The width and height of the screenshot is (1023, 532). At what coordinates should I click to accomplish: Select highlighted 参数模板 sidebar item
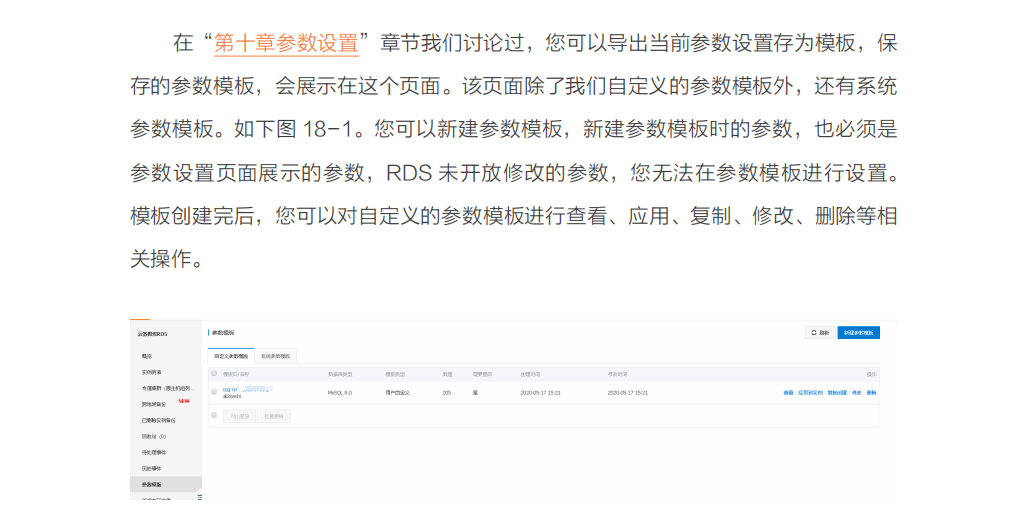[x=166, y=484]
